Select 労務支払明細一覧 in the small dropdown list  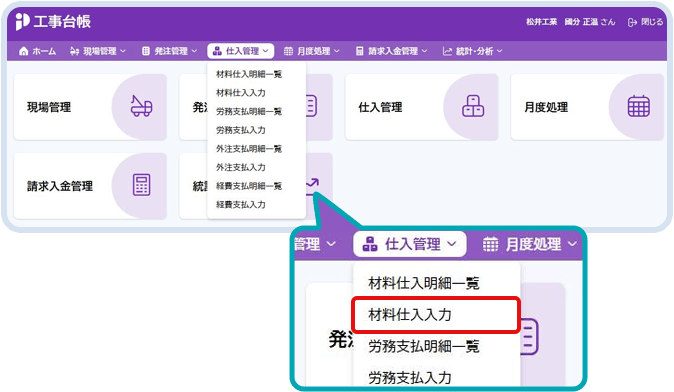tap(249, 112)
